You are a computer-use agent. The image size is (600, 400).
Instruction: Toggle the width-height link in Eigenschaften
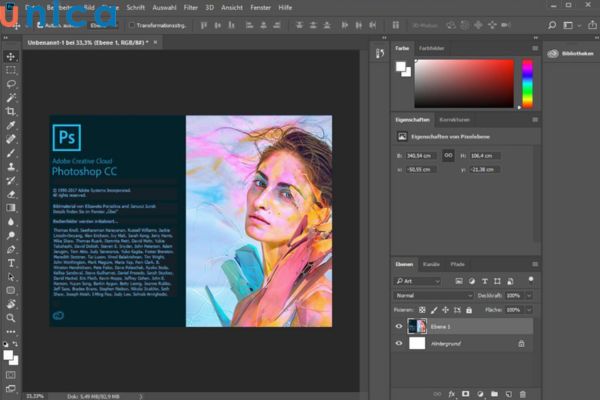pos(448,155)
